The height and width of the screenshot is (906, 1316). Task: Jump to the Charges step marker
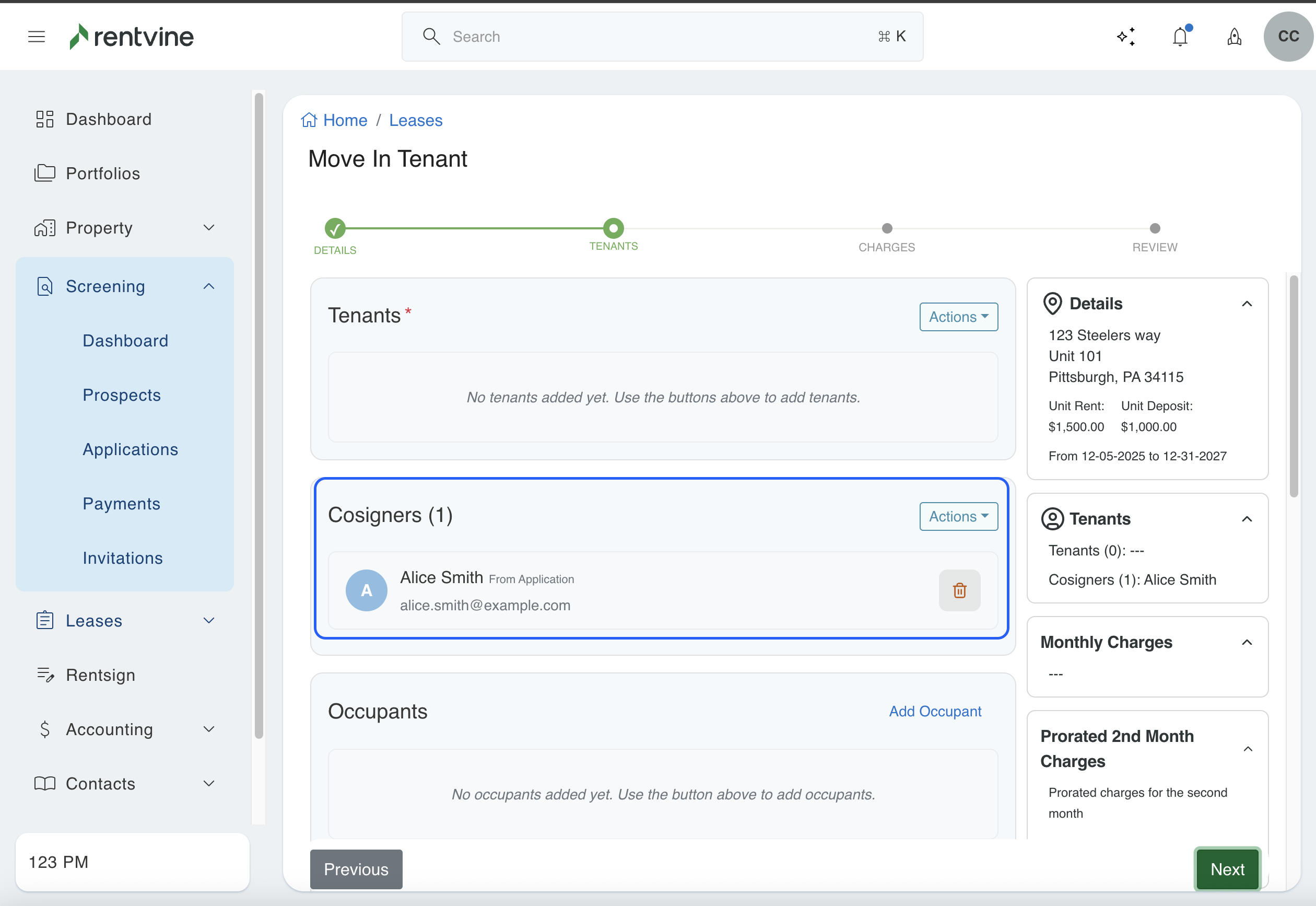pos(887,229)
